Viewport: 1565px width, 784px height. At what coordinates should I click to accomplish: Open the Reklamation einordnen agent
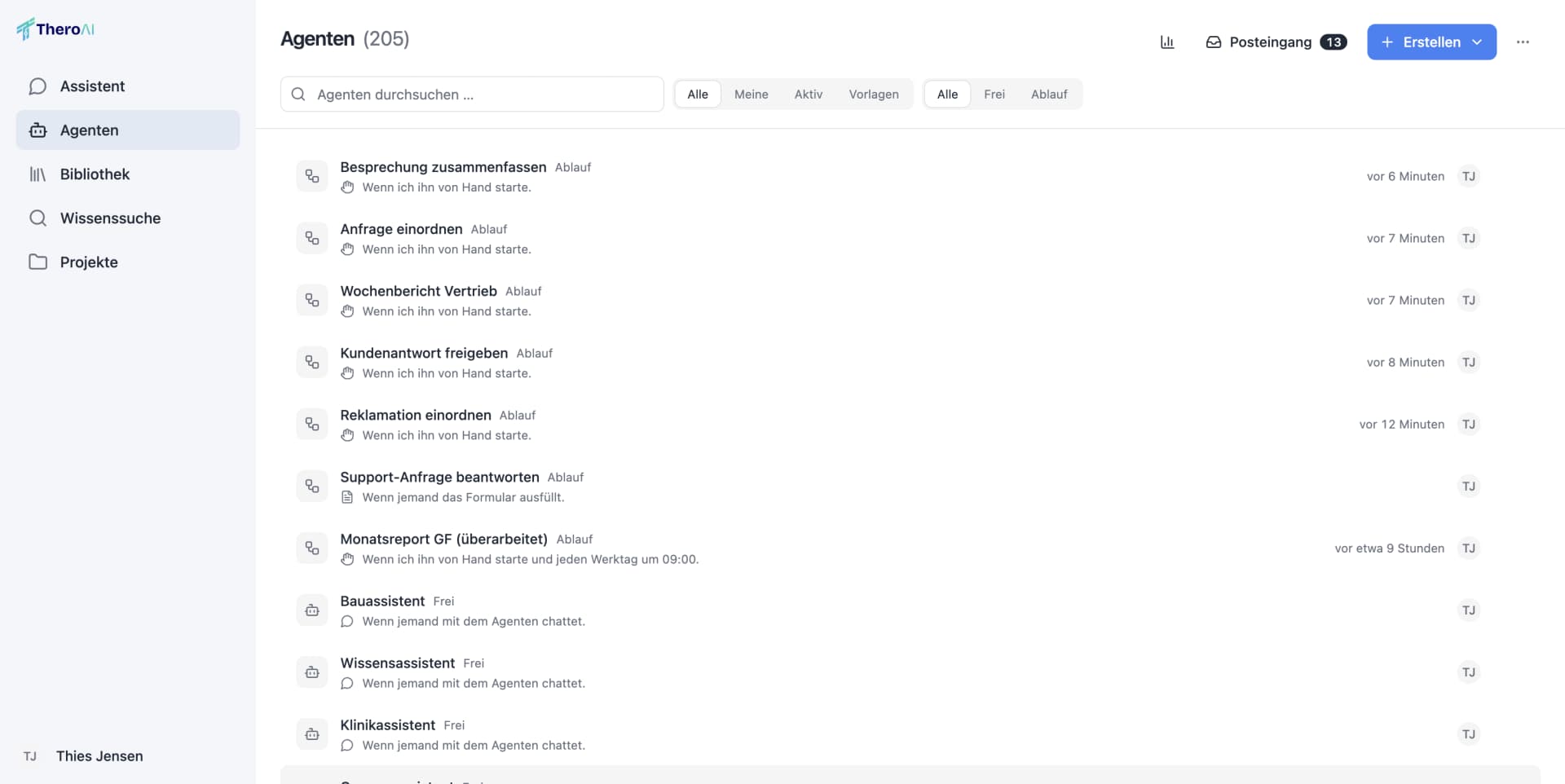pyautogui.click(x=910, y=424)
